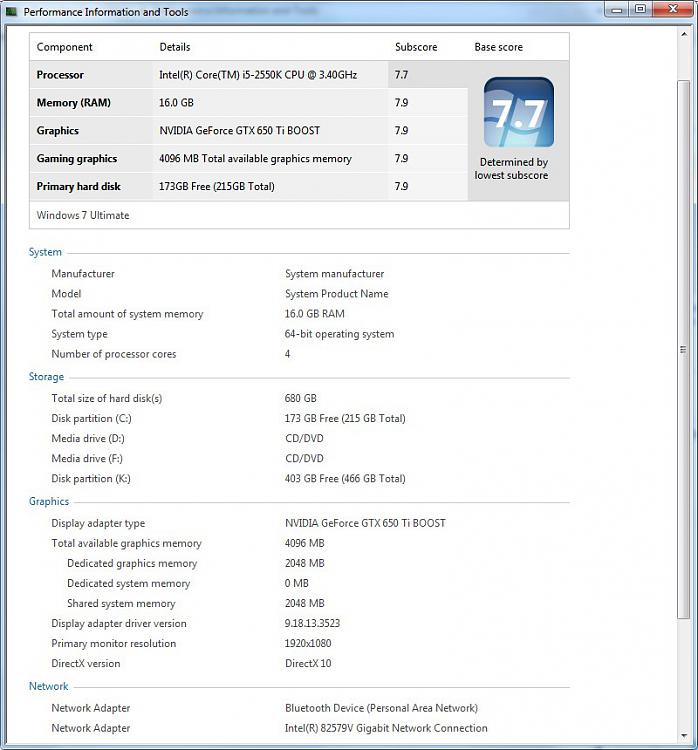Screen dimensions: 698x750
Task: Click the Dedicated system memory label
Action: point(128,583)
